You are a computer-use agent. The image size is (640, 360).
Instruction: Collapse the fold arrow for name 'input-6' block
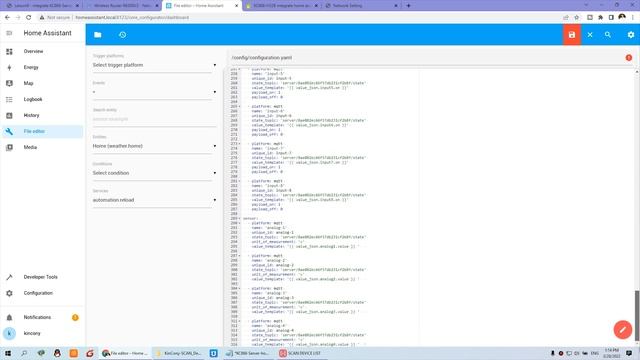point(240,107)
